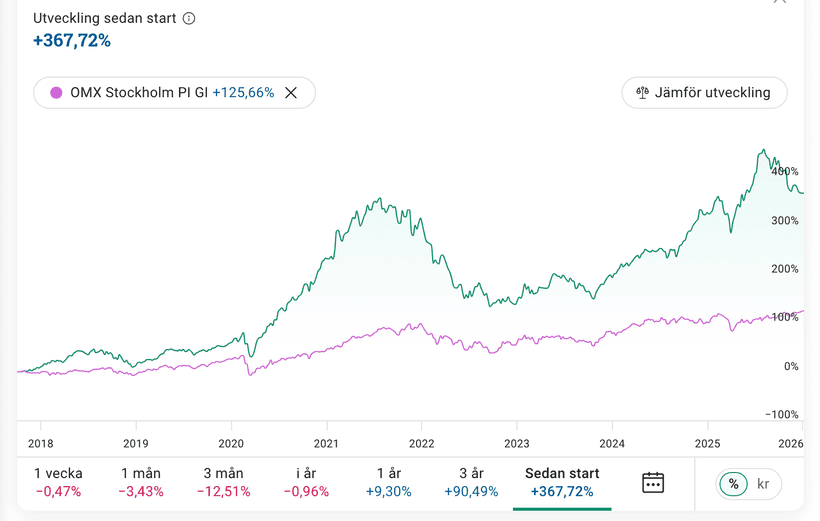The width and height of the screenshot is (820, 521).
Task: Click the purple OMX Stockholm color dot
Action: [x=56, y=93]
